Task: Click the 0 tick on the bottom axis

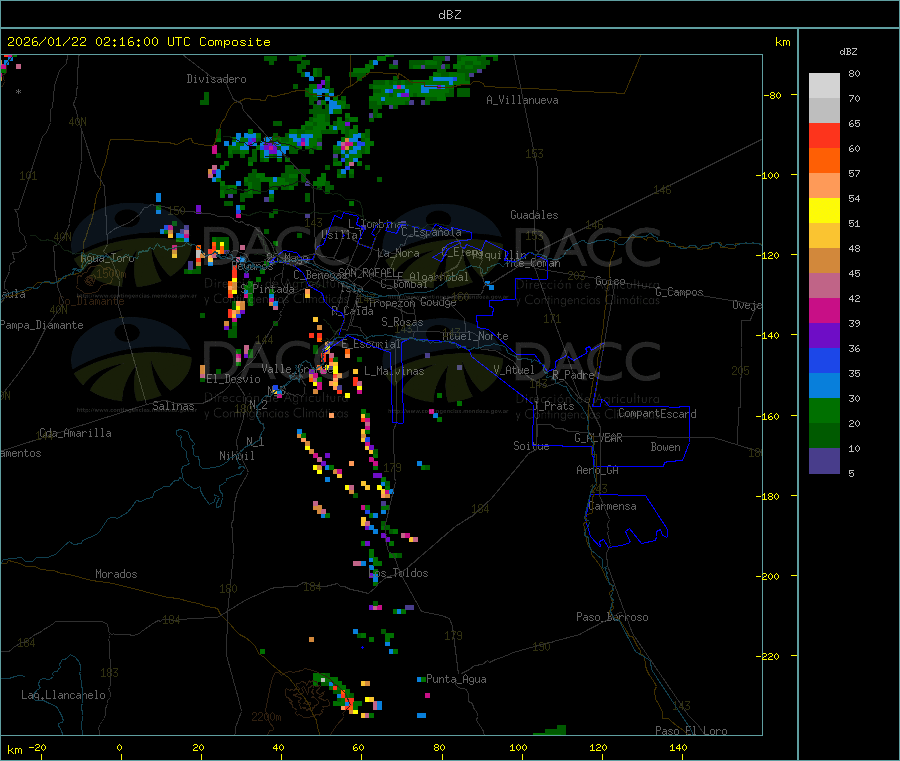Action: coord(119,747)
